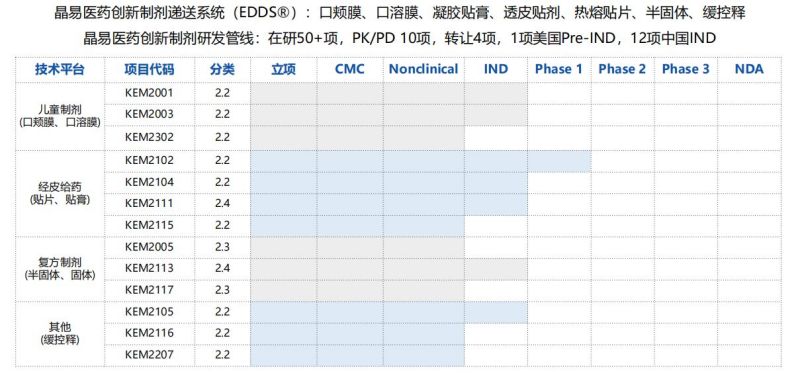Click project code KEM2115
Image resolution: width=800 pixels, height=373 pixels.
point(149,225)
